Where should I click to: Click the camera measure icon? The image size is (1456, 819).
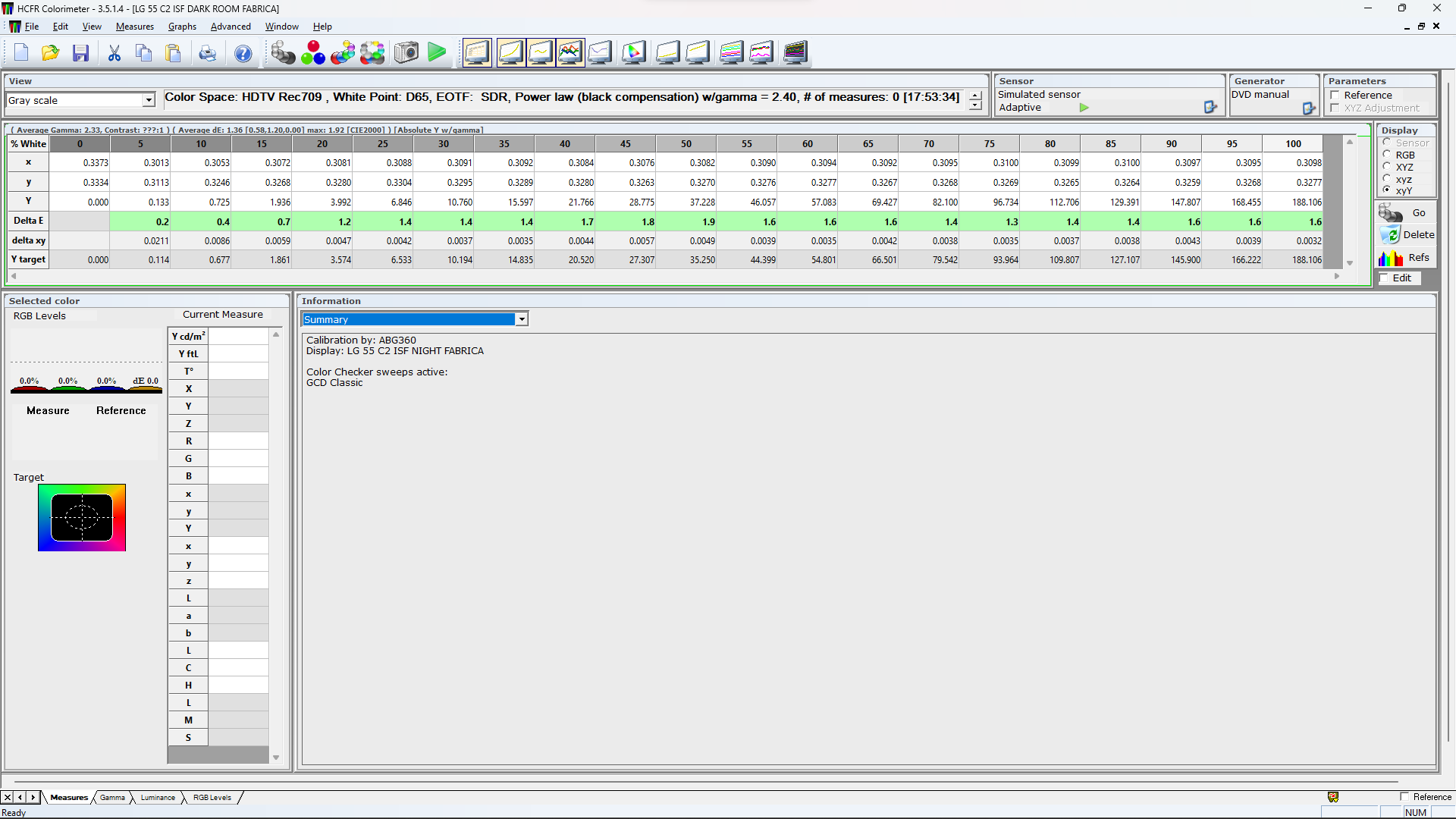tap(406, 53)
